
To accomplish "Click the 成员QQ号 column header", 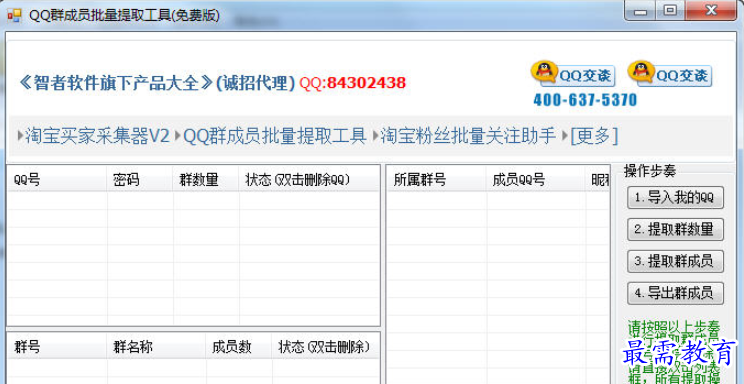I will [536, 180].
